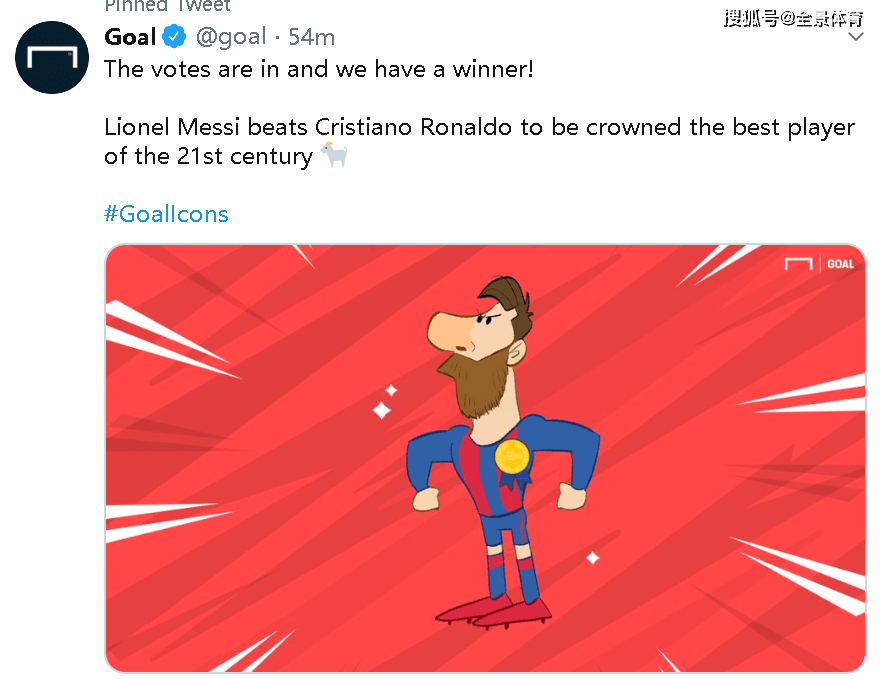Click the large sparkle beside the cartoon's beard
This screenshot has height=679, width=882.
382,410
